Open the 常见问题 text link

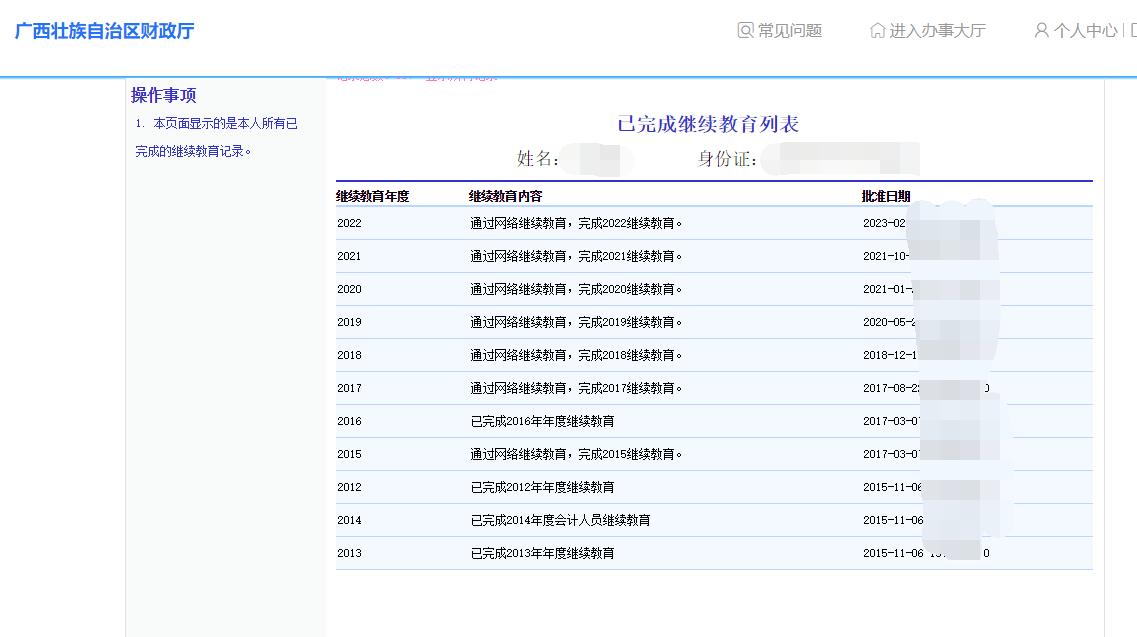click(790, 31)
